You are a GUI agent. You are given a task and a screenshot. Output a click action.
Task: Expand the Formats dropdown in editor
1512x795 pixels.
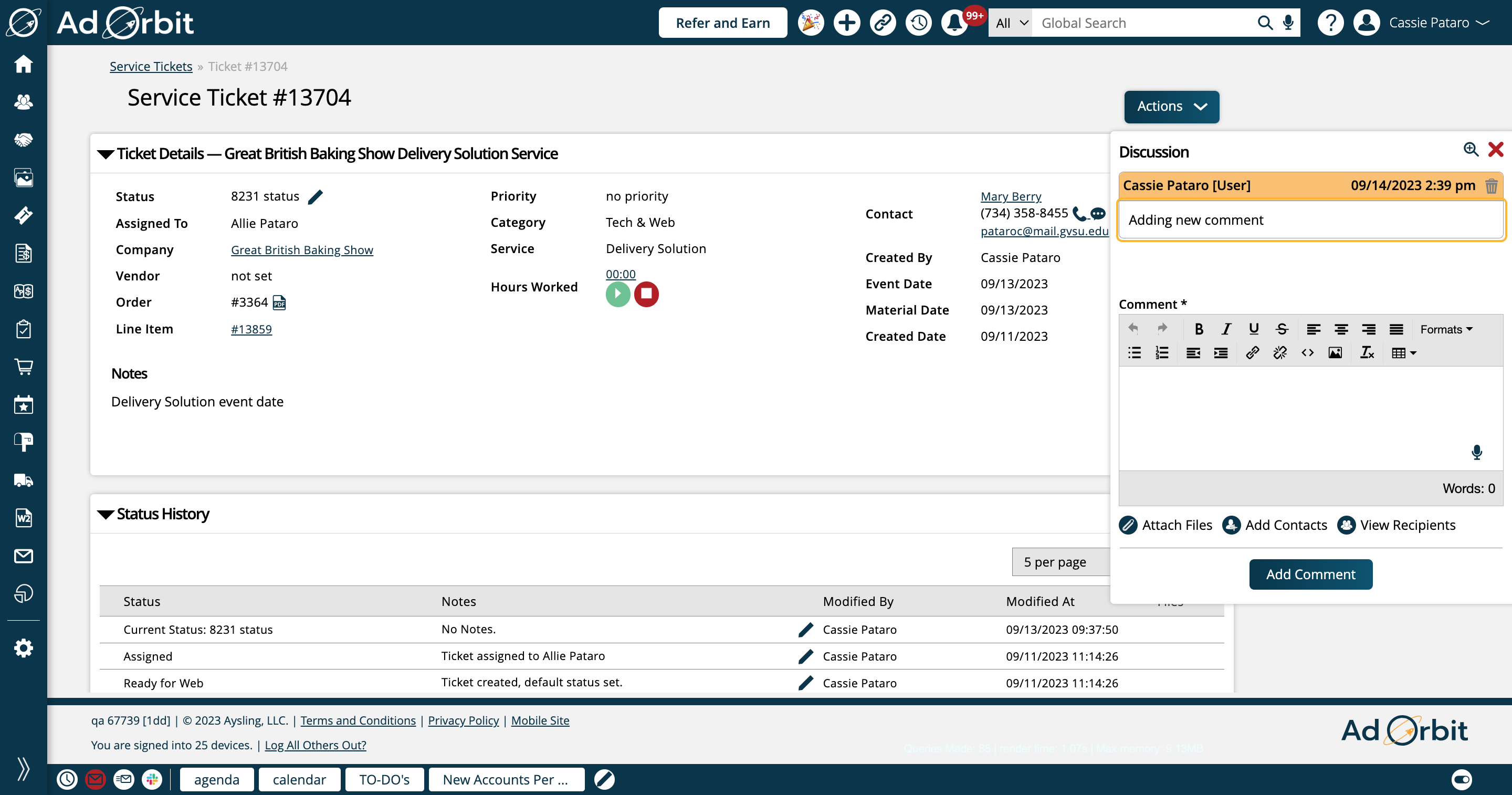tap(1446, 329)
